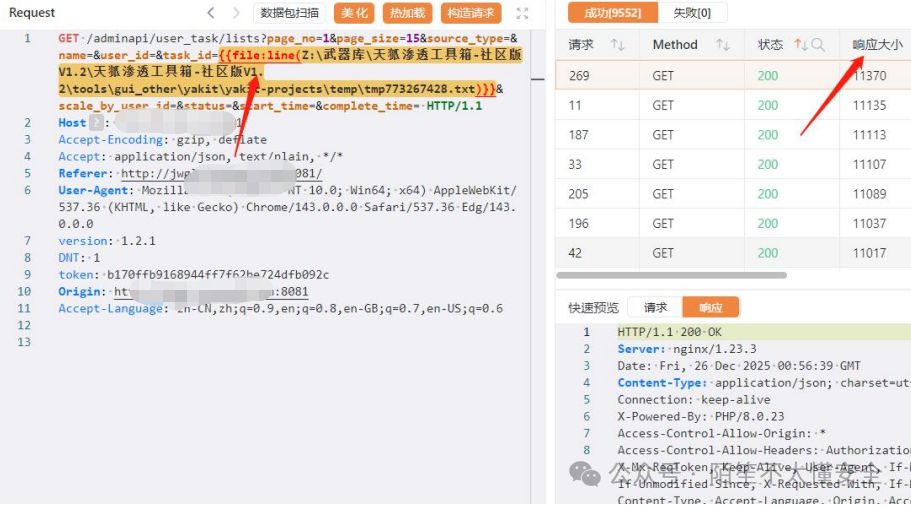The width and height of the screenshot is (911, 509).
Task: Click the {{file:line( fuzz tag in request
Action: pos(260,55)
